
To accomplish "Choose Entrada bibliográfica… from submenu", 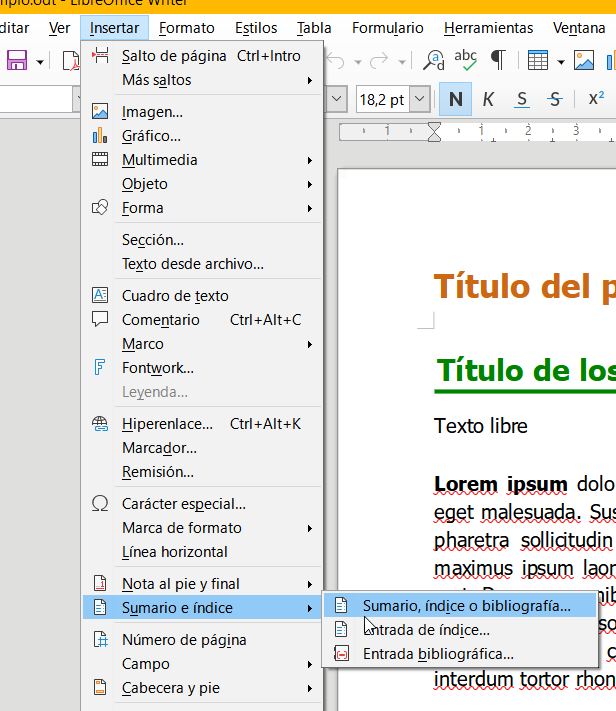I will tap(438, 654).
